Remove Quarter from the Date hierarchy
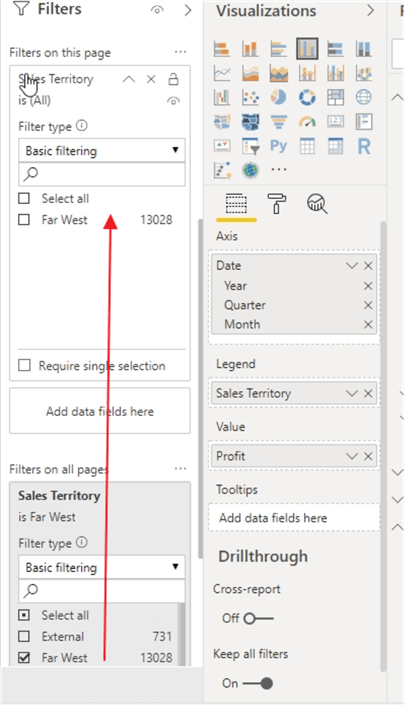The height and width of the screenshot is (705, 404). (368, 305)
